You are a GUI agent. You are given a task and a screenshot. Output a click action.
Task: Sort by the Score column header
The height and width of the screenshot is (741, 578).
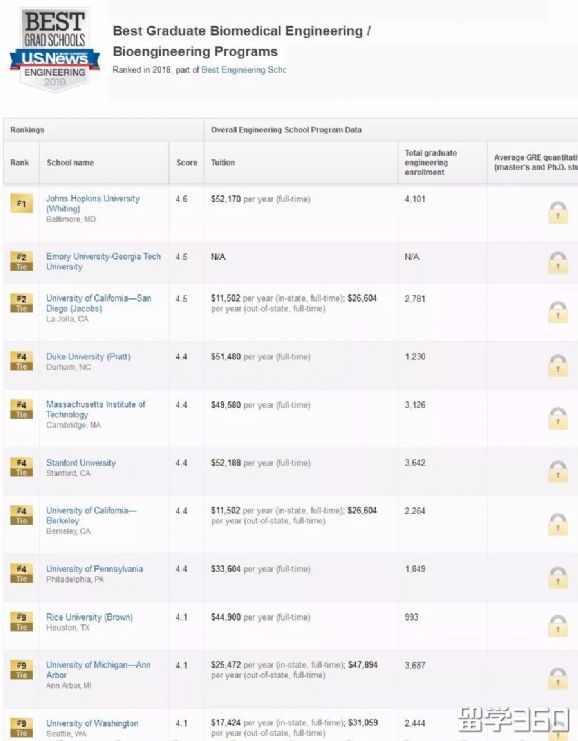point(187,163)
